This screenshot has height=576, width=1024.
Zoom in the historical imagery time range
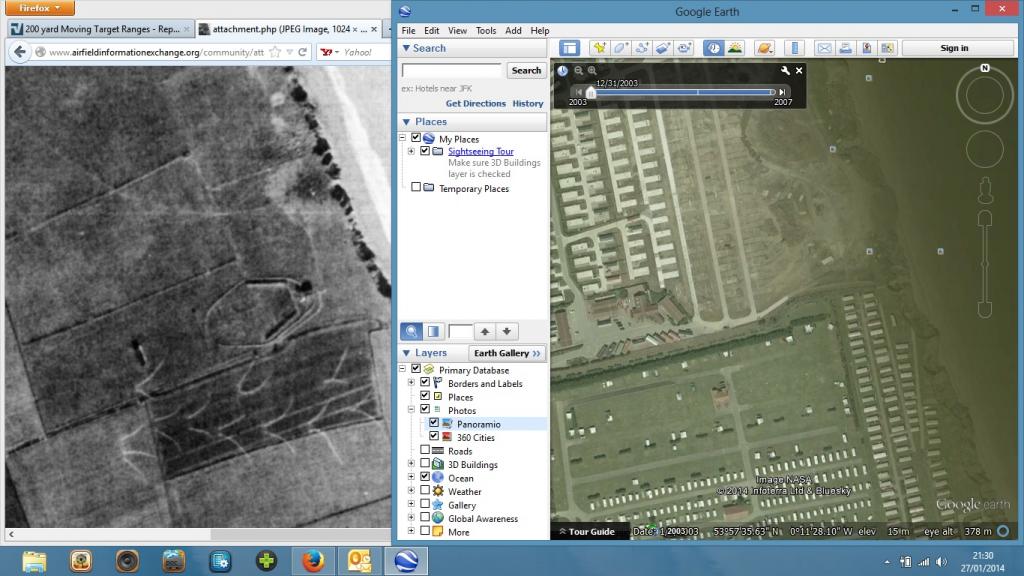(x=592, y=71)
